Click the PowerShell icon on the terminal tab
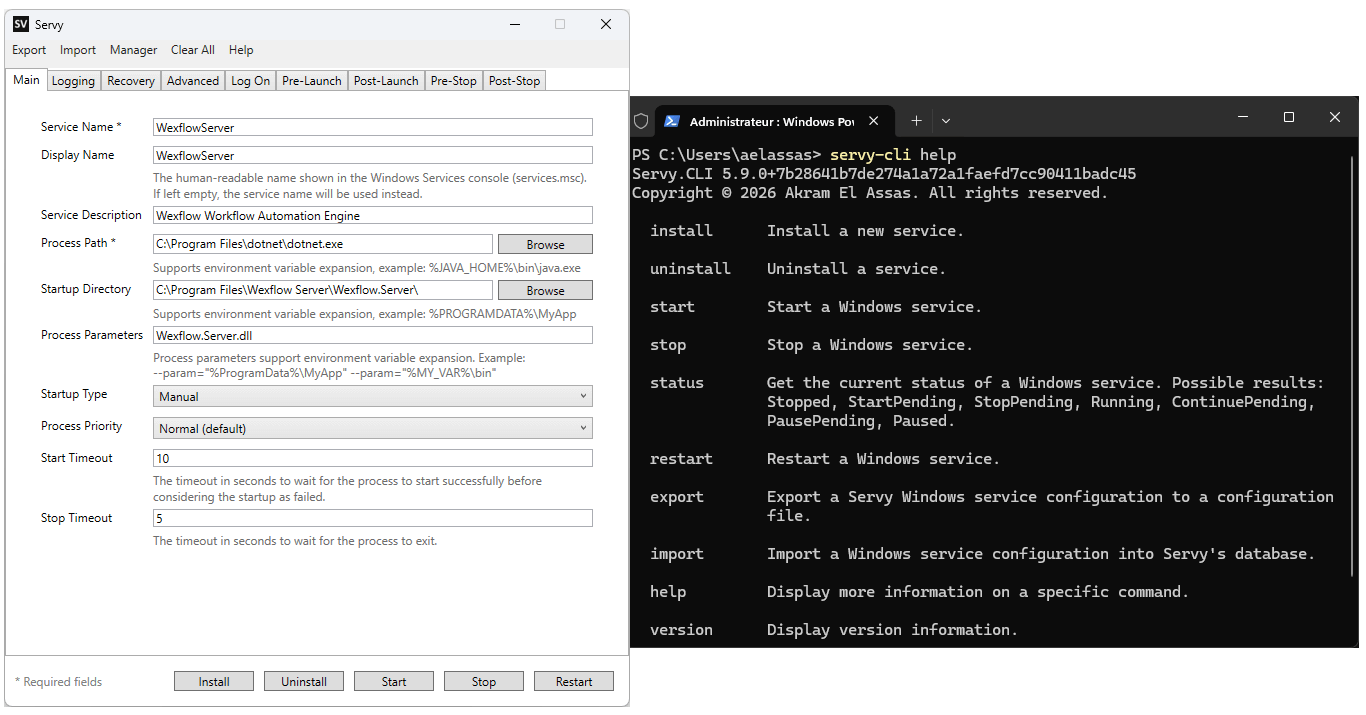1366x715 pixels. [671, 120]
